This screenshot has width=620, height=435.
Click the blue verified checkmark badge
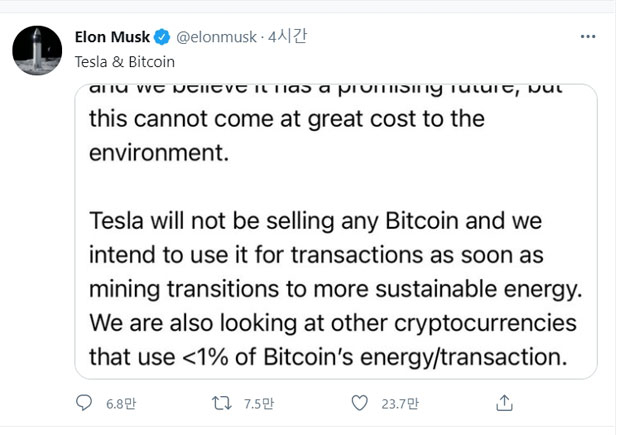[x=162, y=37]
